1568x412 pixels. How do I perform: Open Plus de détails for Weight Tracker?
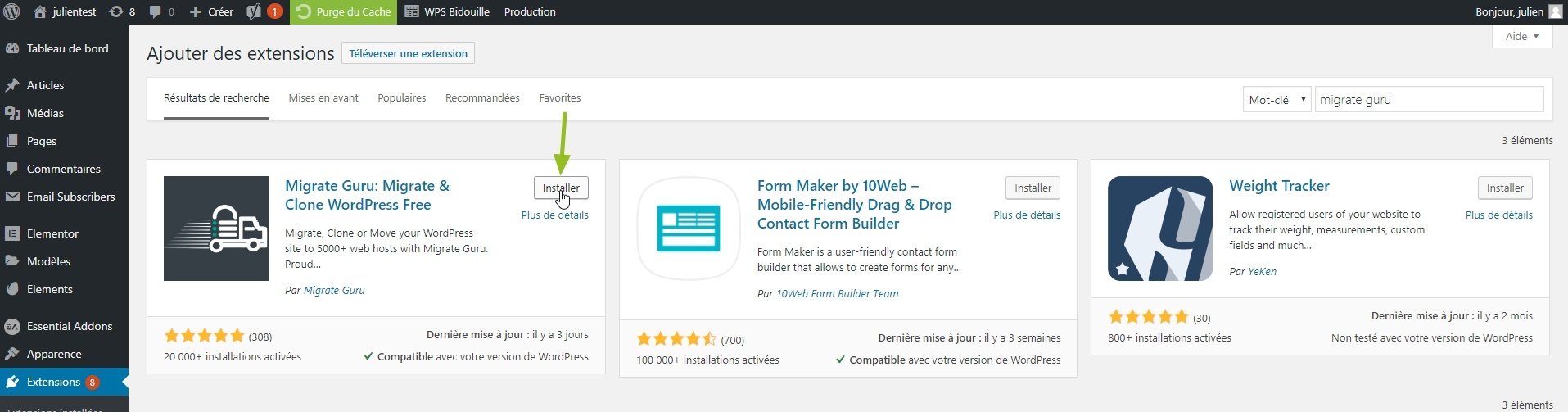coord(1498,215)
